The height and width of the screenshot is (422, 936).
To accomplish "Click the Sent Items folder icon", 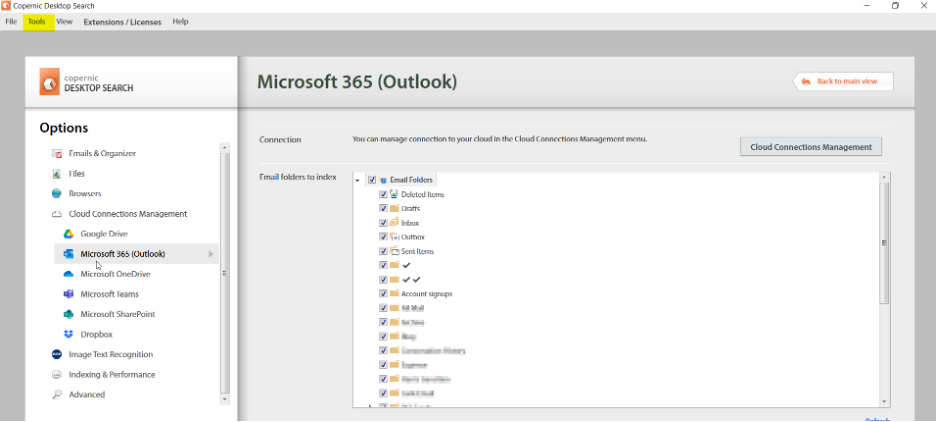I will click(x=394, y=251).
